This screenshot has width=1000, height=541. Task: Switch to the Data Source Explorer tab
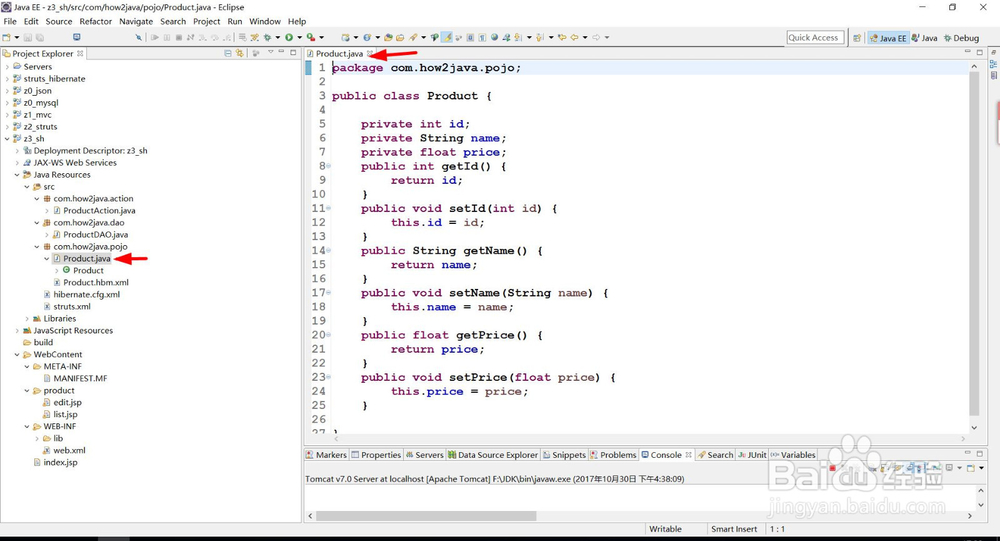(x=493, y=455)
